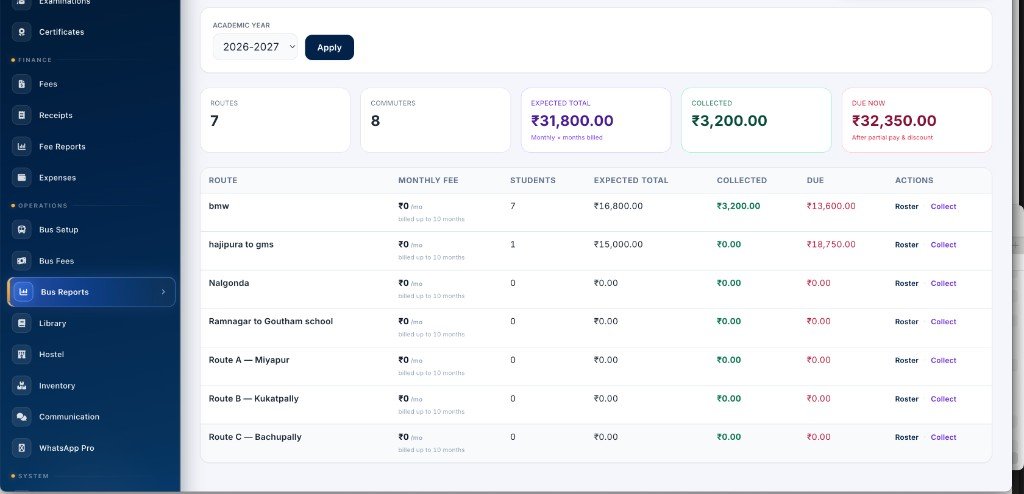Image resolution: width=1024 pixels, height=494 pixels.
Task: Navigate to Fees menu label
Action: (x=48, y=84)
